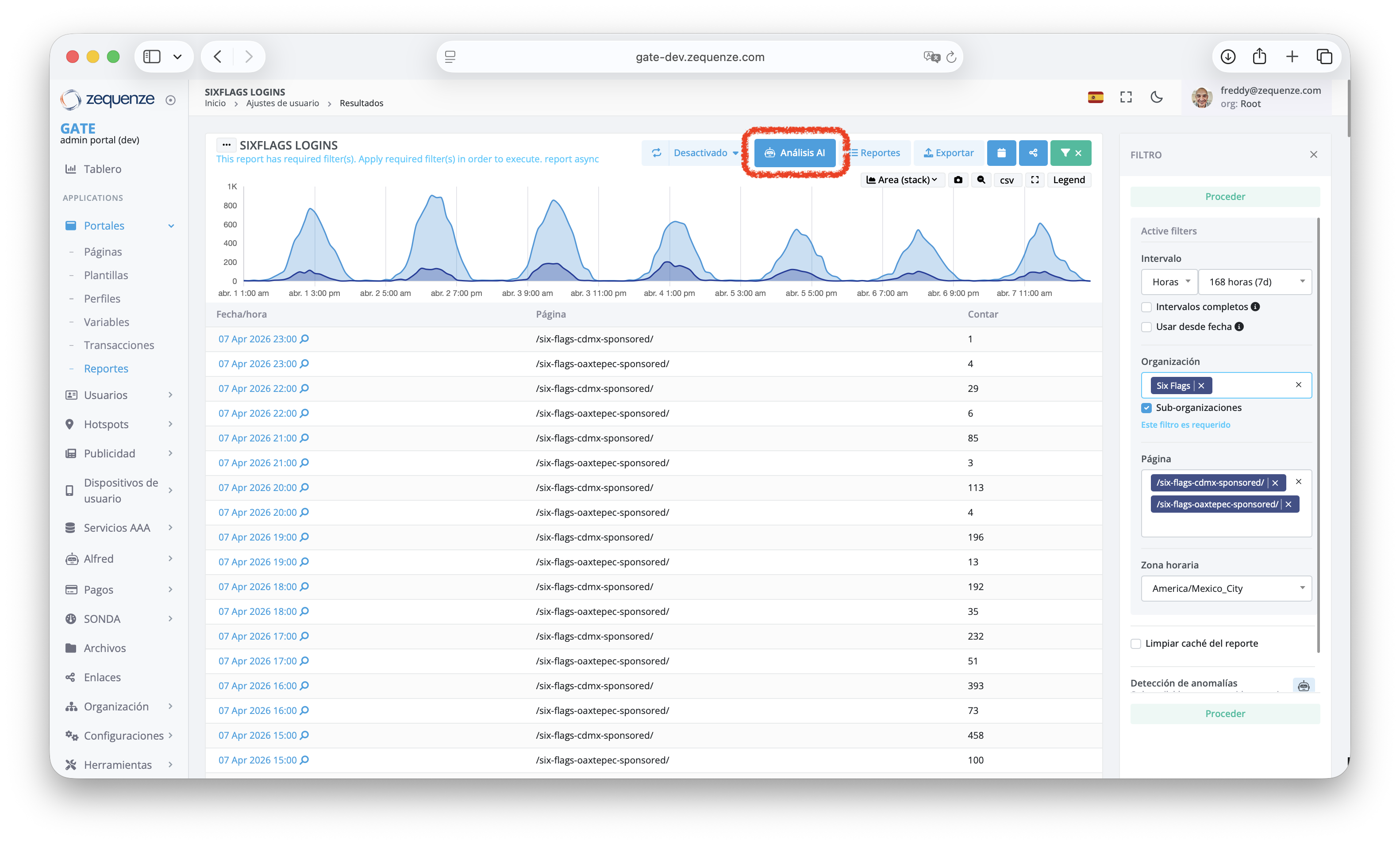Click the share report icon button
1400x844 pixels.
pyautogui.click(x=1033, y=153)
